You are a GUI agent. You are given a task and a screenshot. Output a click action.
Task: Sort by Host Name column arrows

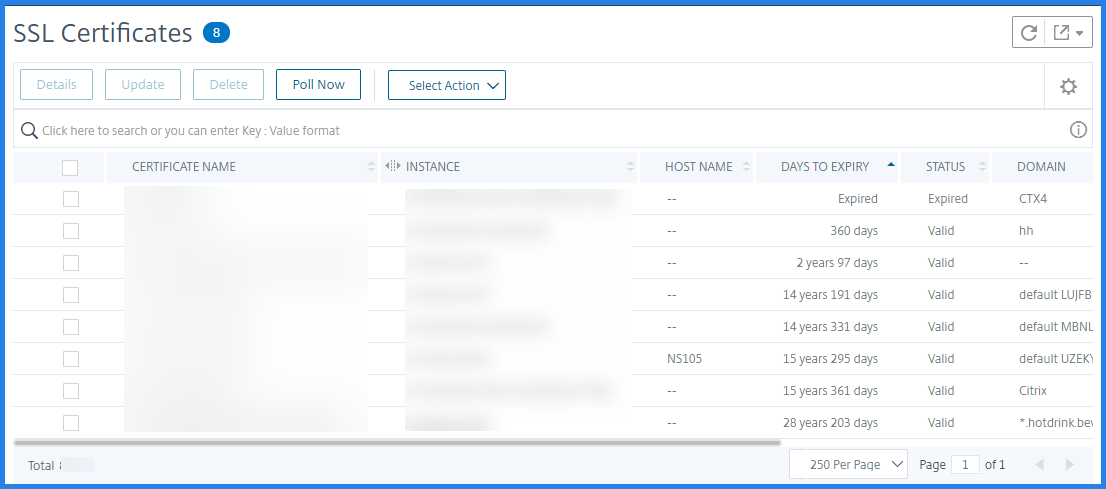(x=747, y=167)
